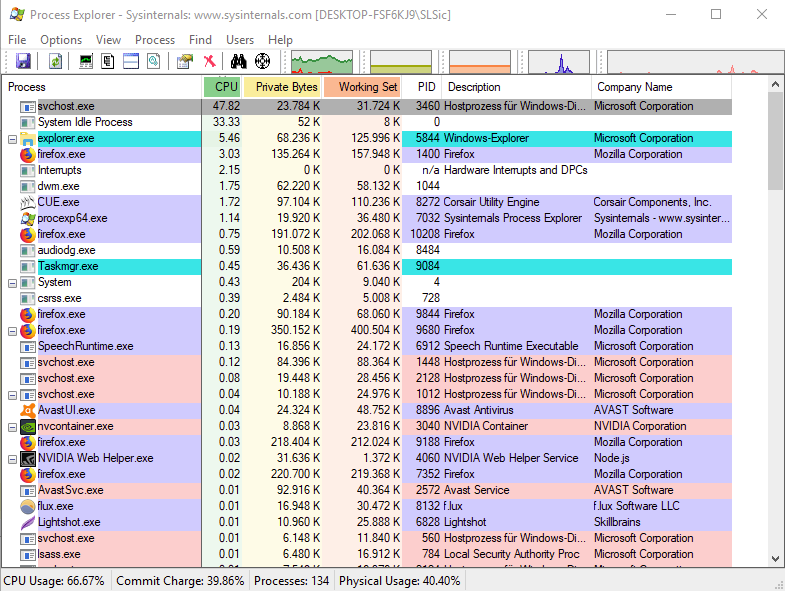Click the Save toolbar icon

coord(23,61)
